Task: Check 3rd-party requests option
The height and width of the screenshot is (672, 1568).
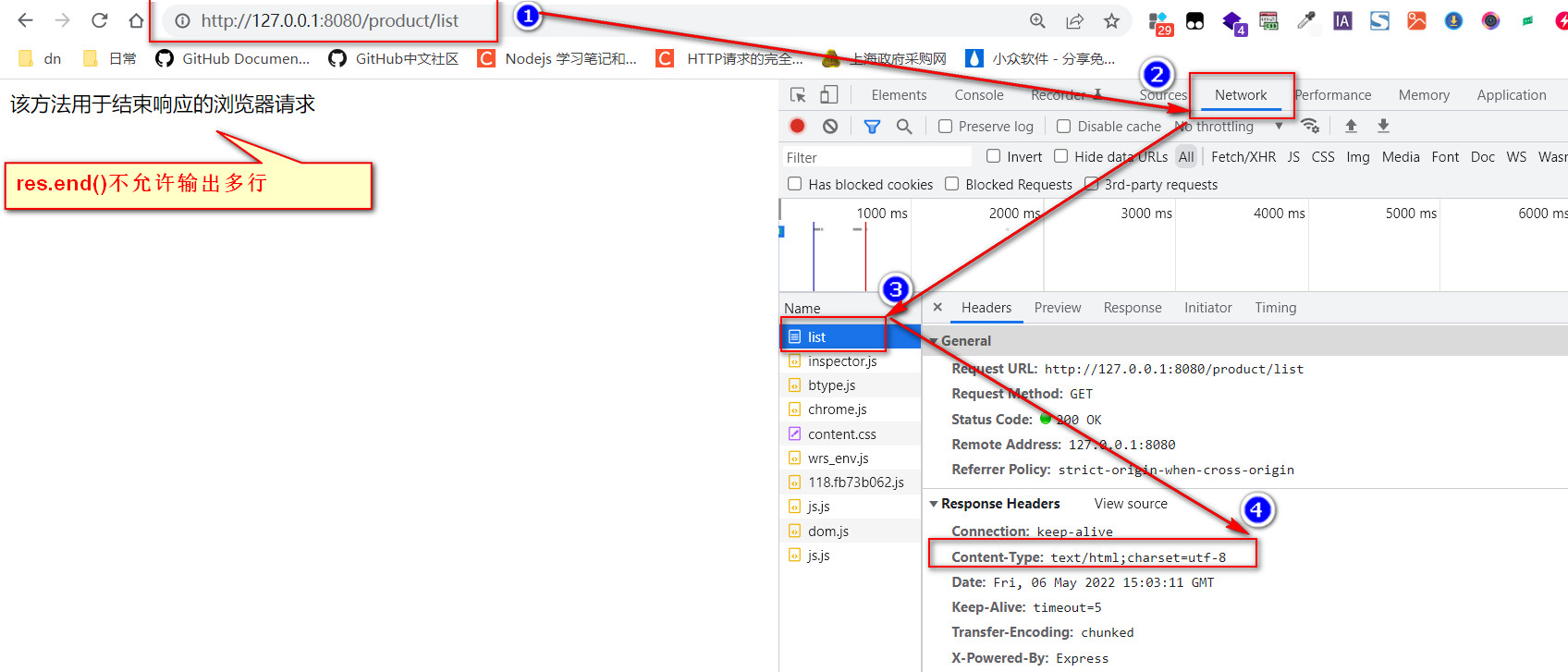Action: (1091, 184)
